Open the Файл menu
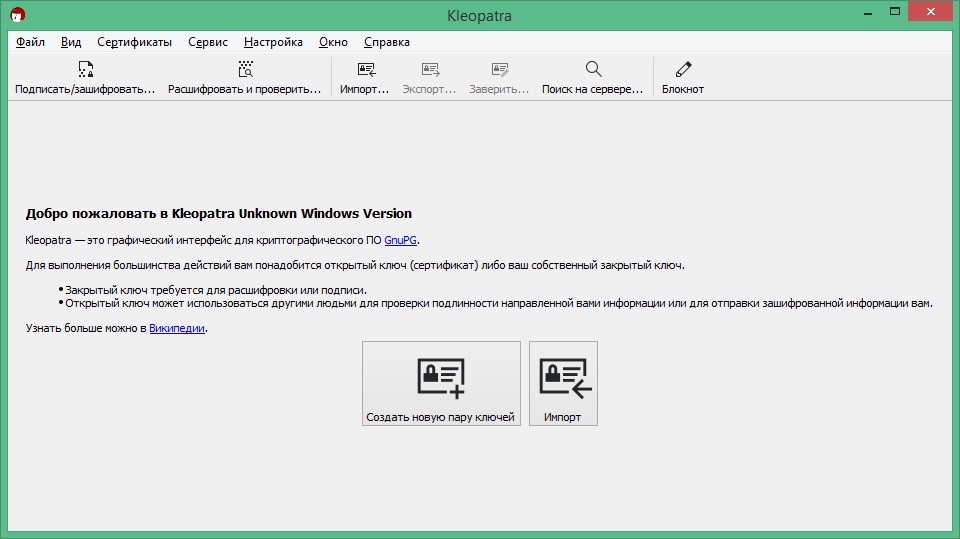Screen dimensions: 960x539 click(x=30, y=42)
